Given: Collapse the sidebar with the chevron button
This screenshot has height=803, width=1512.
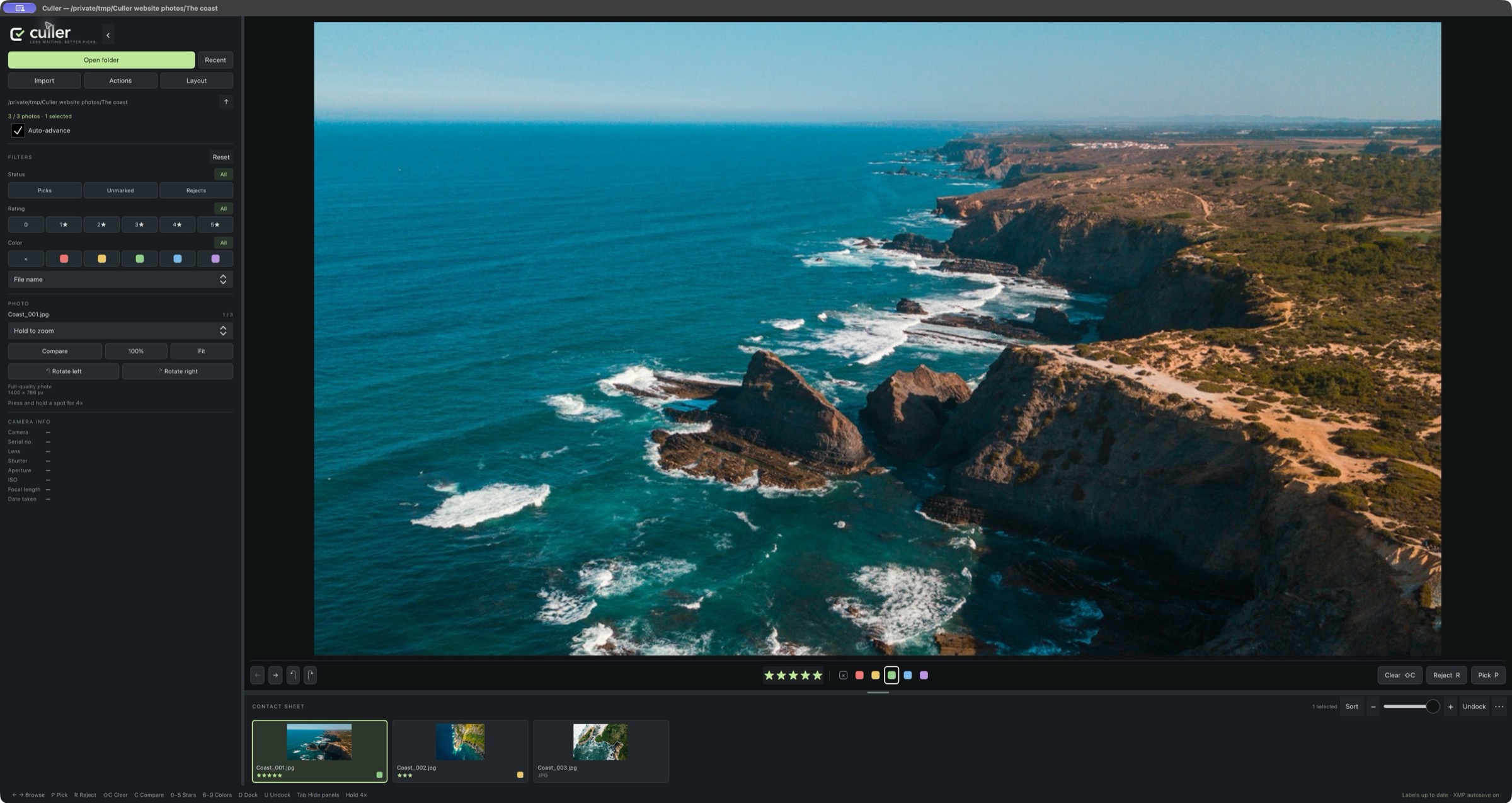Looking at the screenshot, I should point(108,35).
